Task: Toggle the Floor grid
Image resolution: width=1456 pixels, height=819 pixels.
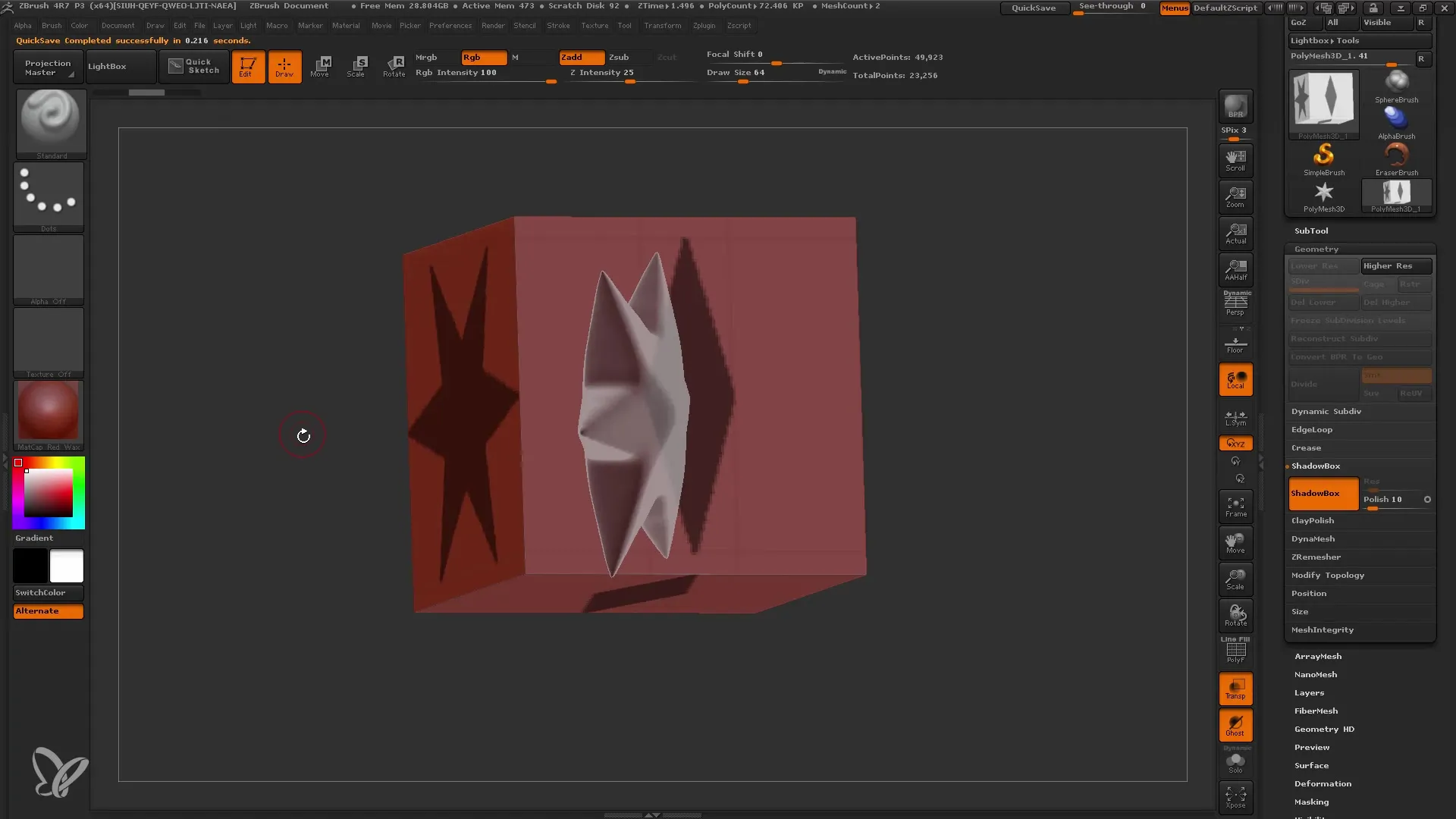Action: (1235, 343)
